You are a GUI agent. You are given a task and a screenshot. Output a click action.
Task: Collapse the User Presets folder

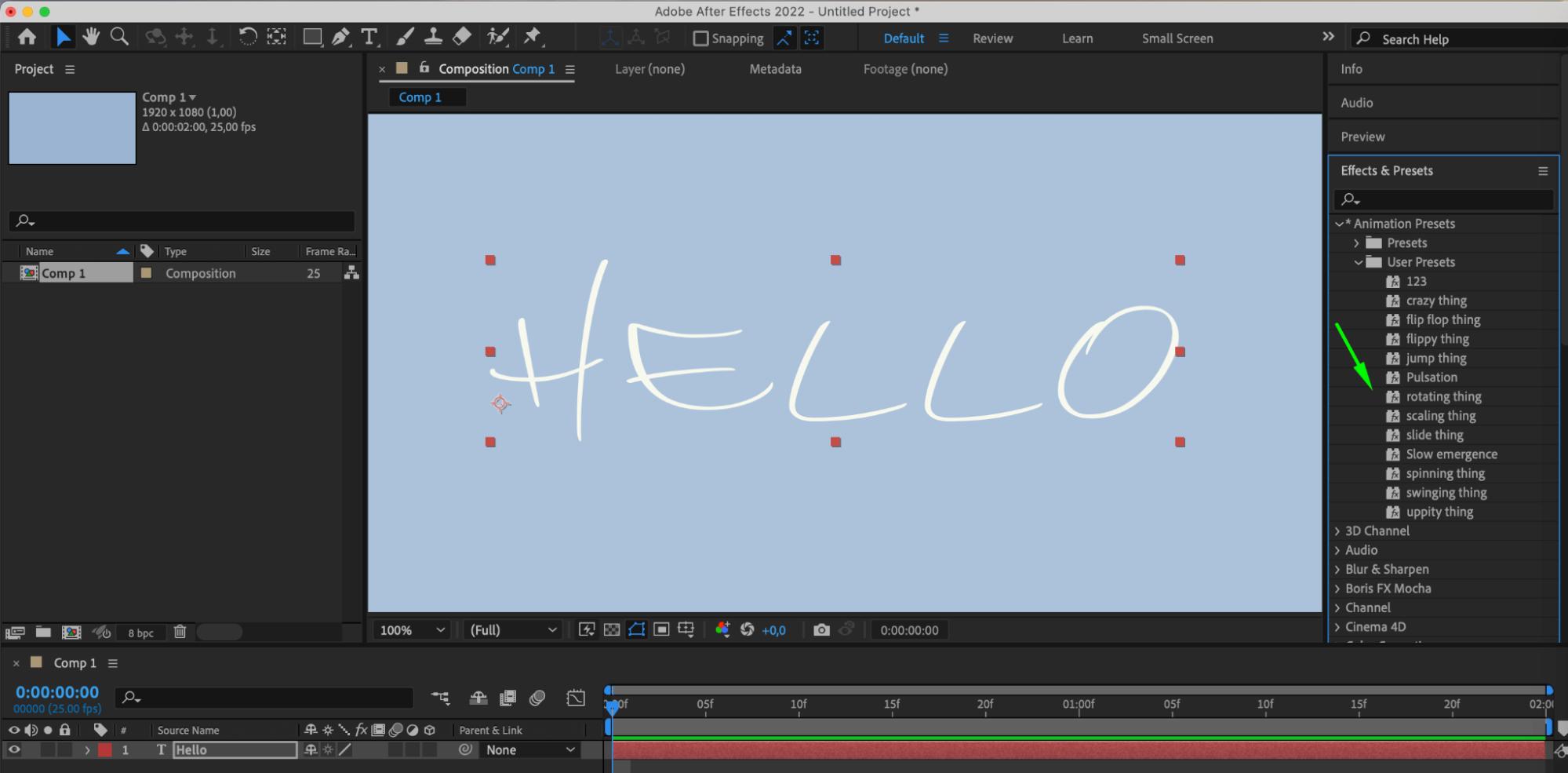pos(1358,262)
